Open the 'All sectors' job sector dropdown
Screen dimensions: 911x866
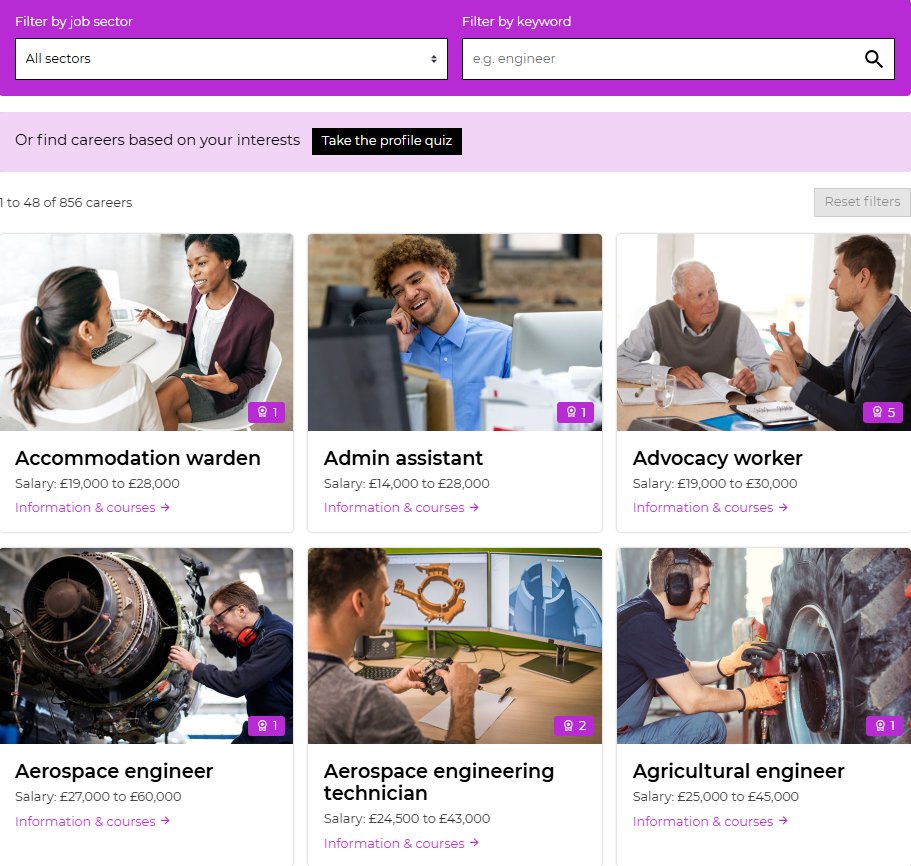pyautogui.click(x=232, y=58)
